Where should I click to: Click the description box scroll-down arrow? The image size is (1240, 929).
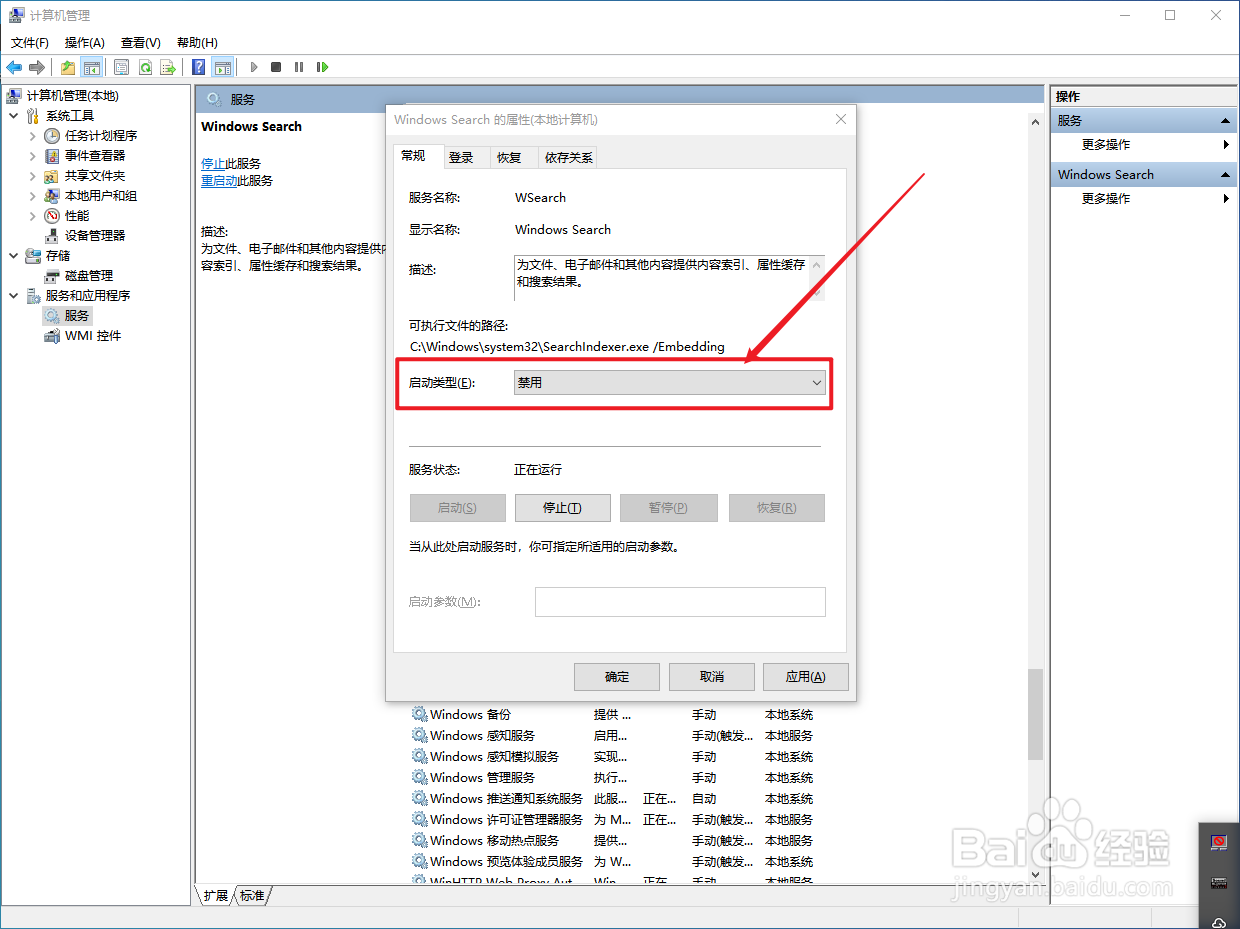(818, 293)
